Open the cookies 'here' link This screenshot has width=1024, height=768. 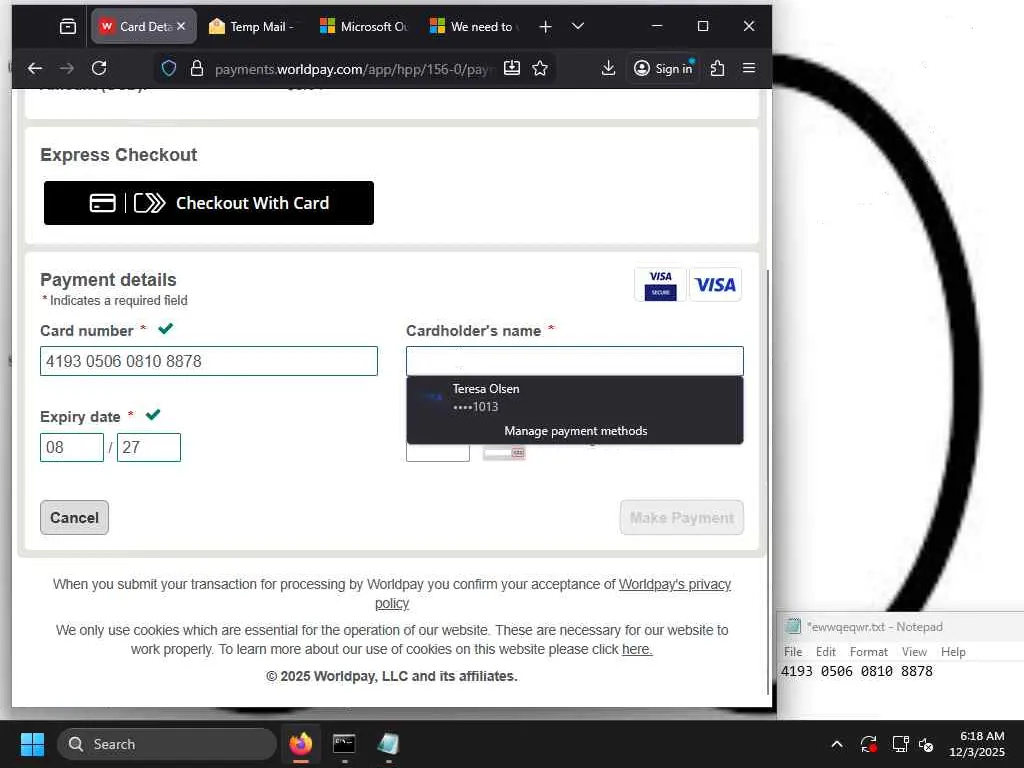tap(637, 650)
